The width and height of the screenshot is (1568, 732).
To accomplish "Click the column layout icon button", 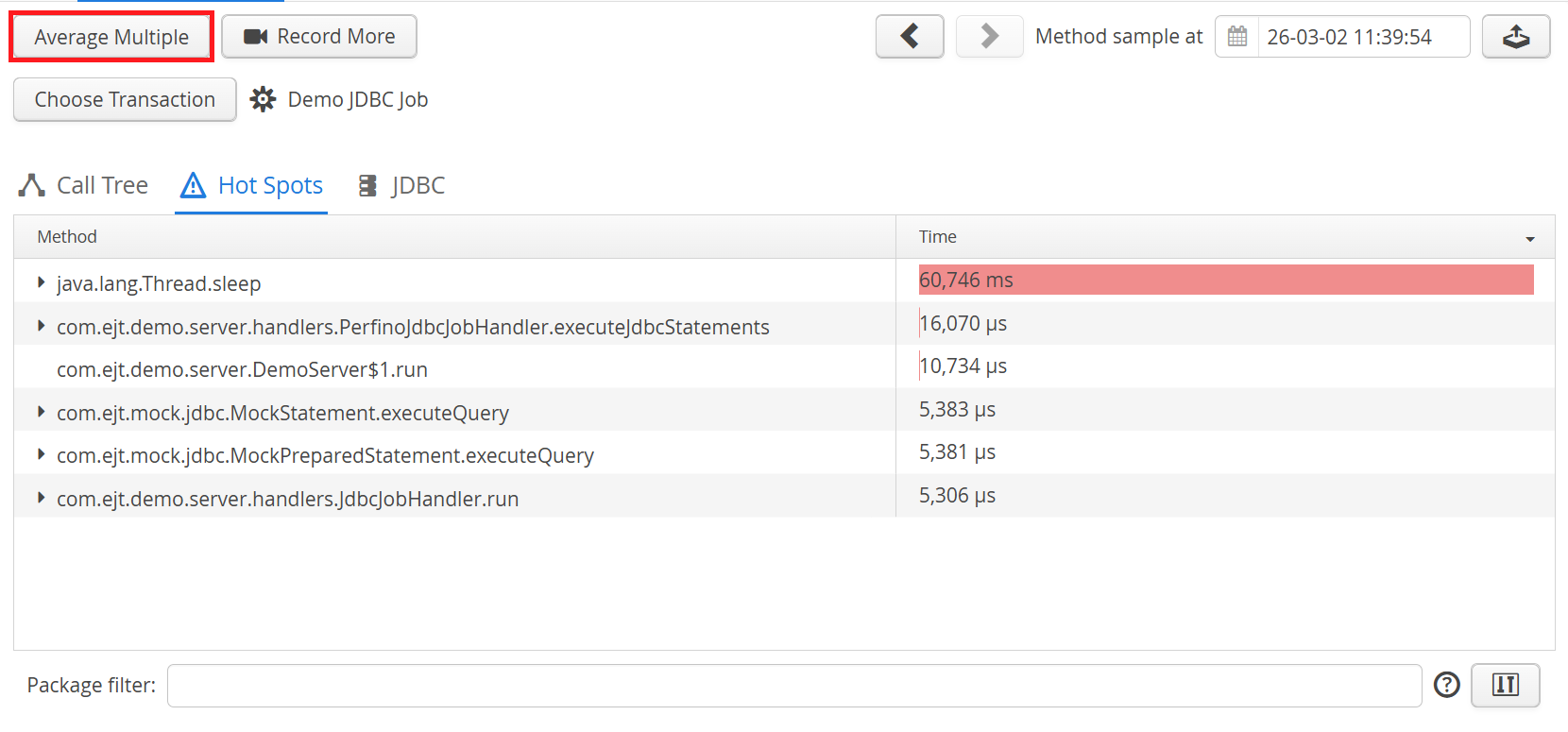I will click(x=1505, y=685).
